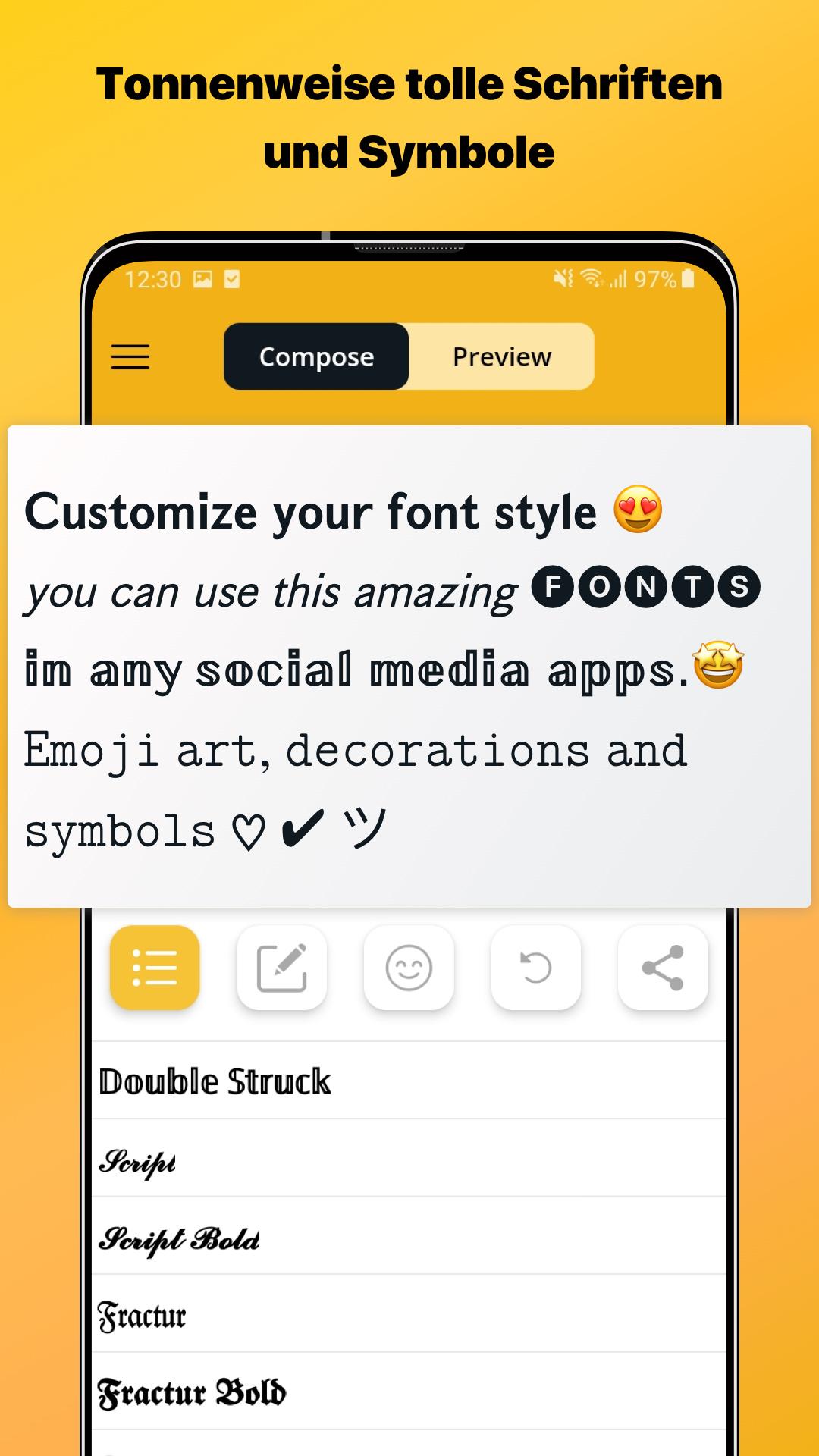Select the Double Struck font
This screenshot has height=1456, width=819.
pyautogui.click(x=409, y=1081)
